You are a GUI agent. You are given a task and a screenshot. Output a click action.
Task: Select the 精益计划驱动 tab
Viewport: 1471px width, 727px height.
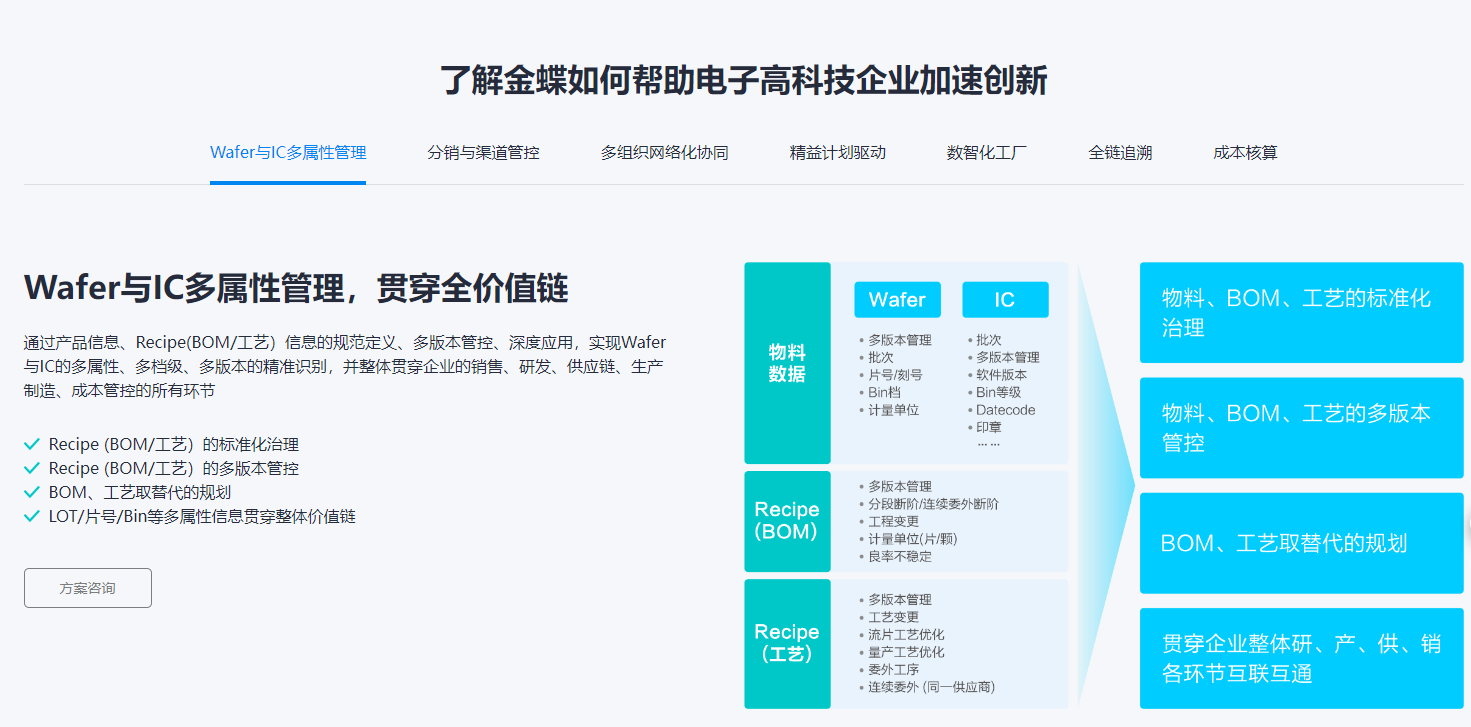[x=837, y=152]
